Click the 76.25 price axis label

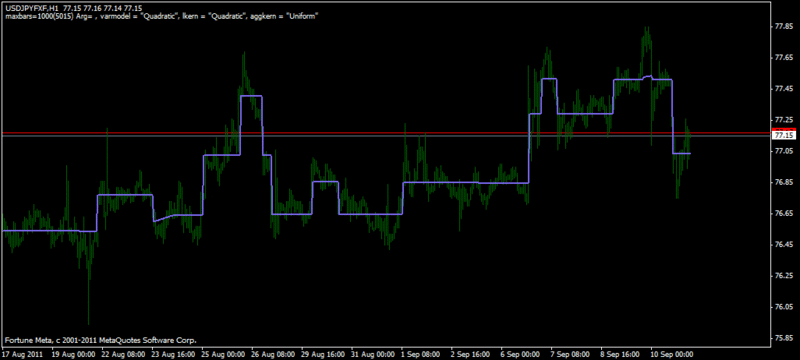[x=783, y=276]
